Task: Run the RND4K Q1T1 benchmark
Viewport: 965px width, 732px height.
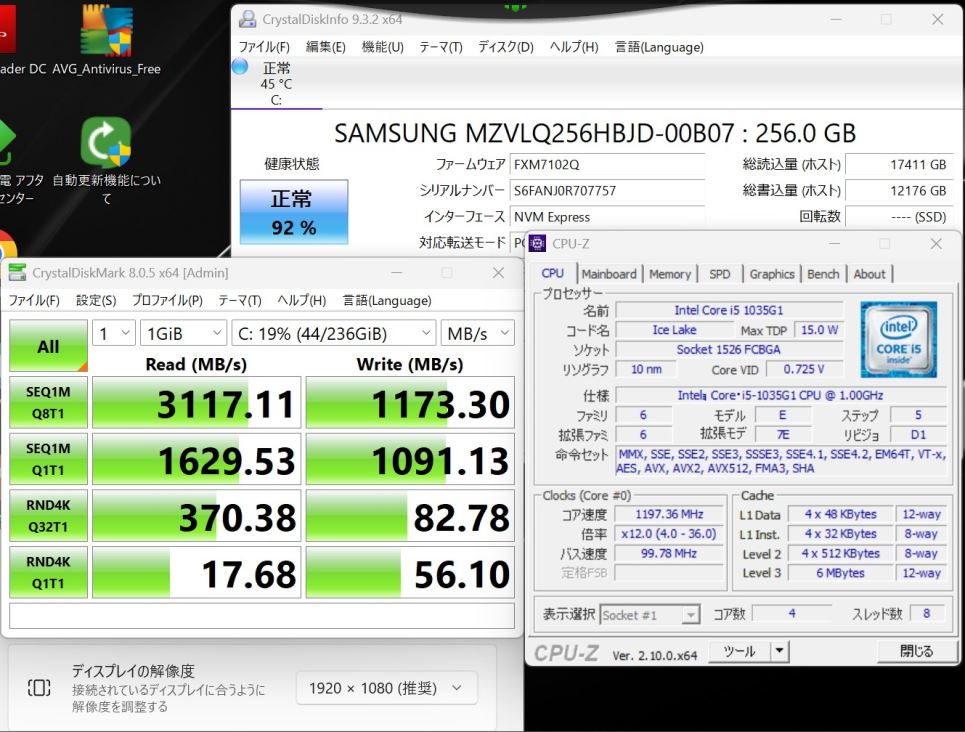Action: click(x=48, y=573)
